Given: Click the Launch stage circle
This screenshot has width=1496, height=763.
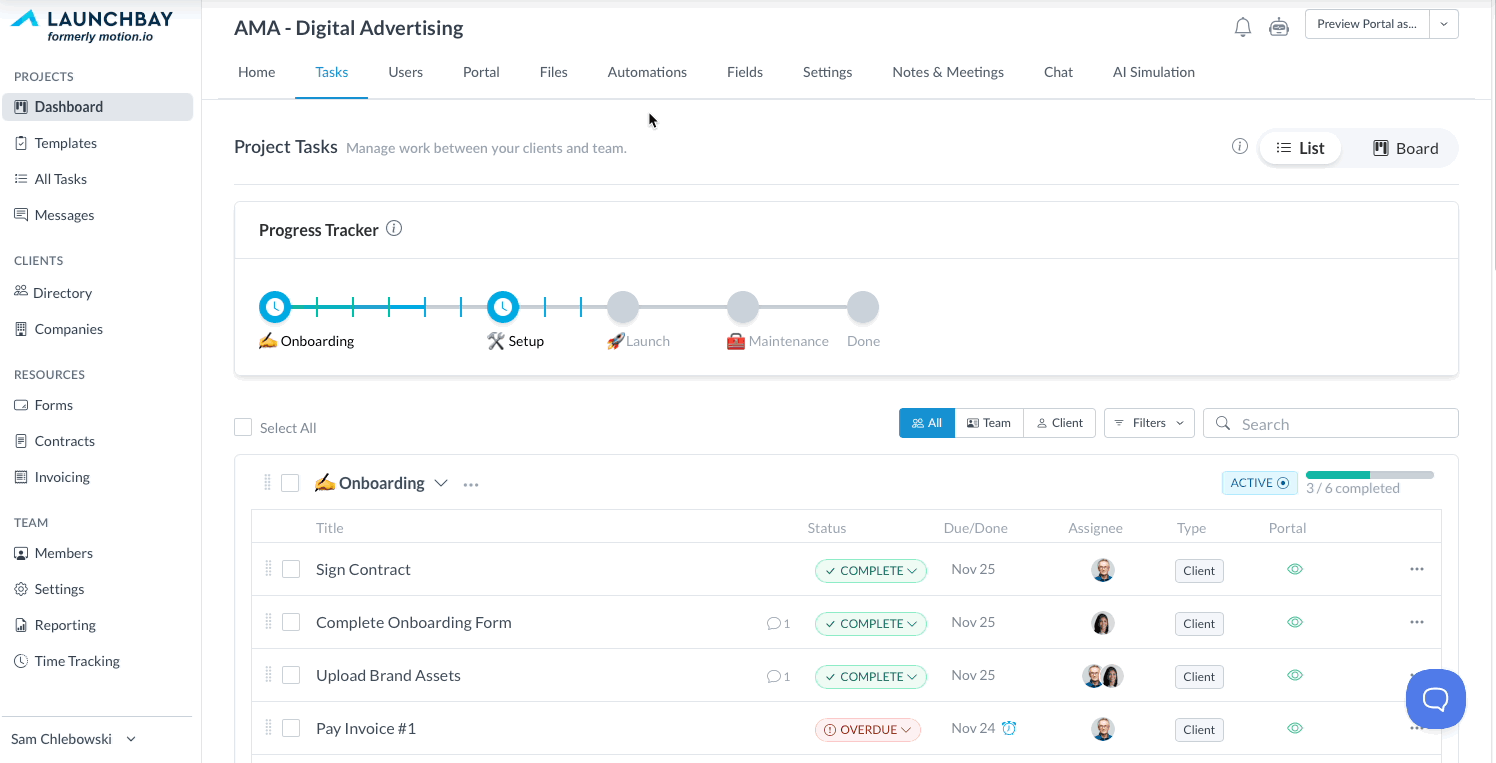Looking at the screenshot, I should coord(623,307).
